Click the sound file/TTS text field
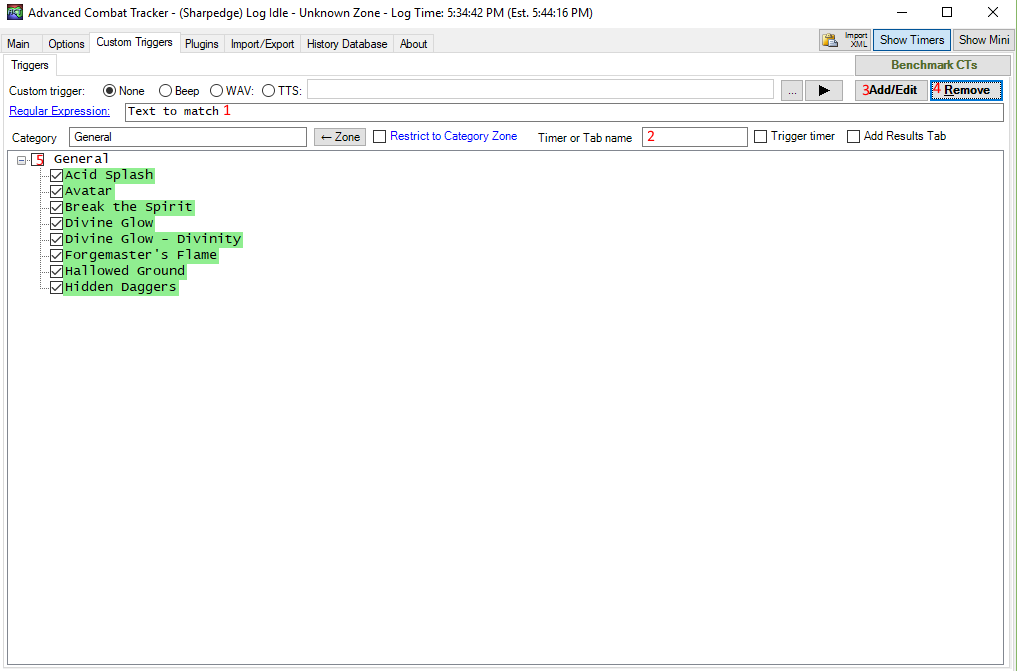 [540, 89]
